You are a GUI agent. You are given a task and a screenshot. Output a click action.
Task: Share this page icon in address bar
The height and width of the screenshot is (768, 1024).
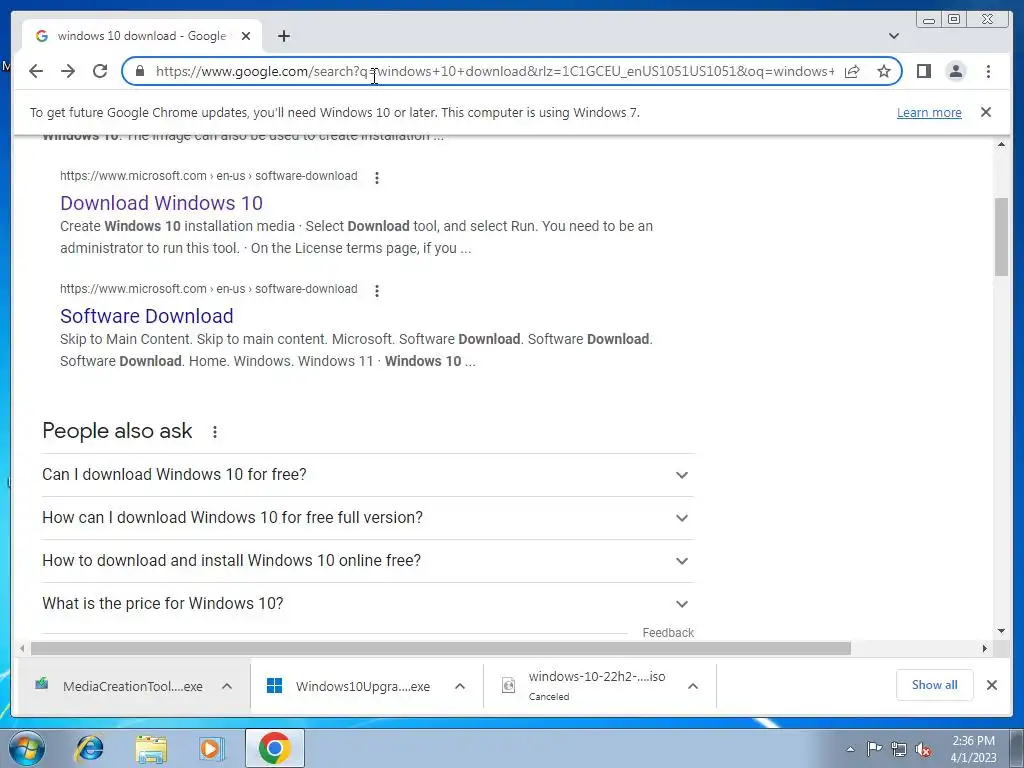point(852,71)
